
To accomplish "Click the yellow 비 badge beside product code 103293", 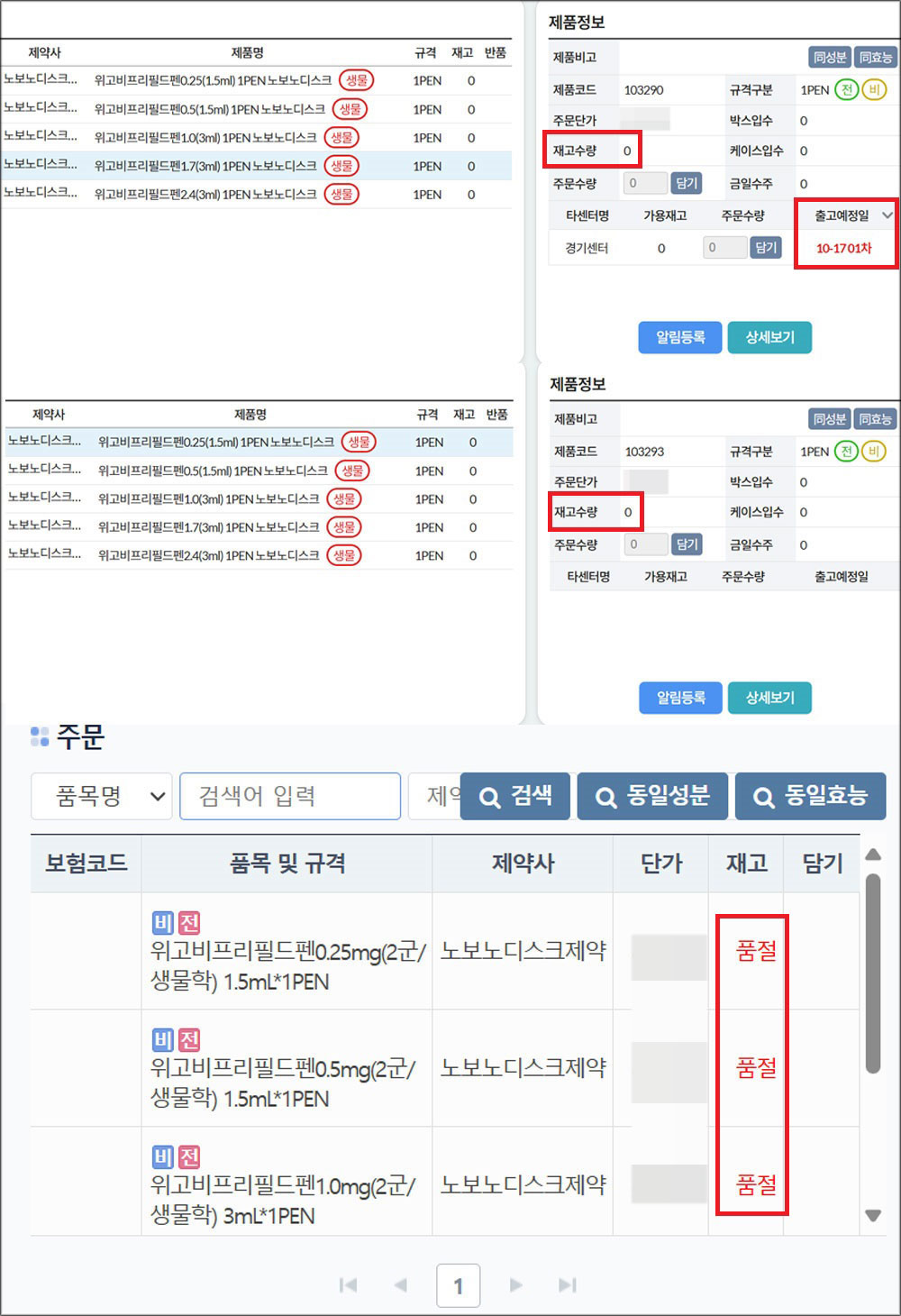I will [874, 452].
